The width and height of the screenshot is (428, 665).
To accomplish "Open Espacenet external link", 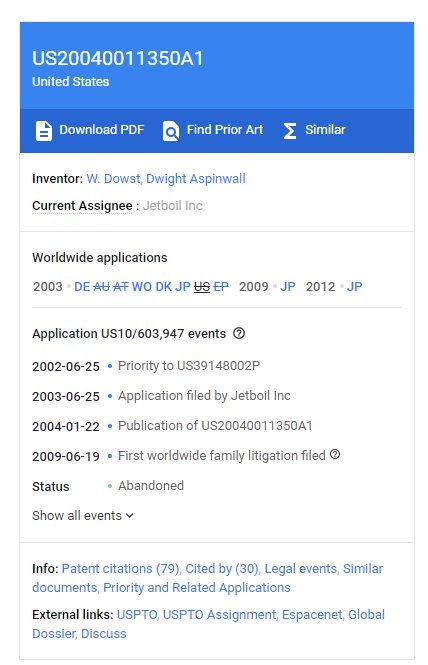I will pos(312,615).
